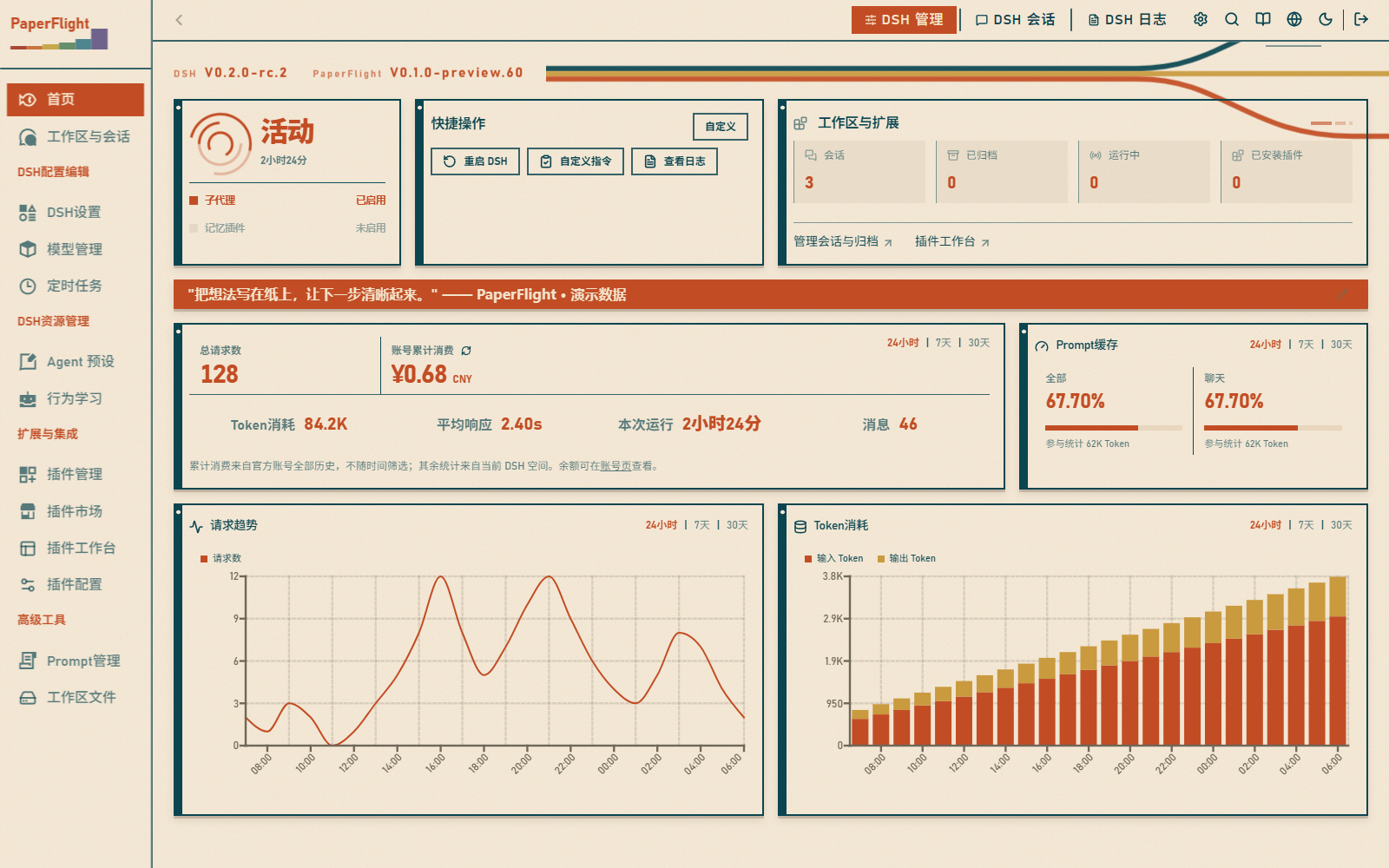Click the 自定义指令 button
Viewport: 1389px width, 868px height.
pyautogui.click(x=576, y=161)
